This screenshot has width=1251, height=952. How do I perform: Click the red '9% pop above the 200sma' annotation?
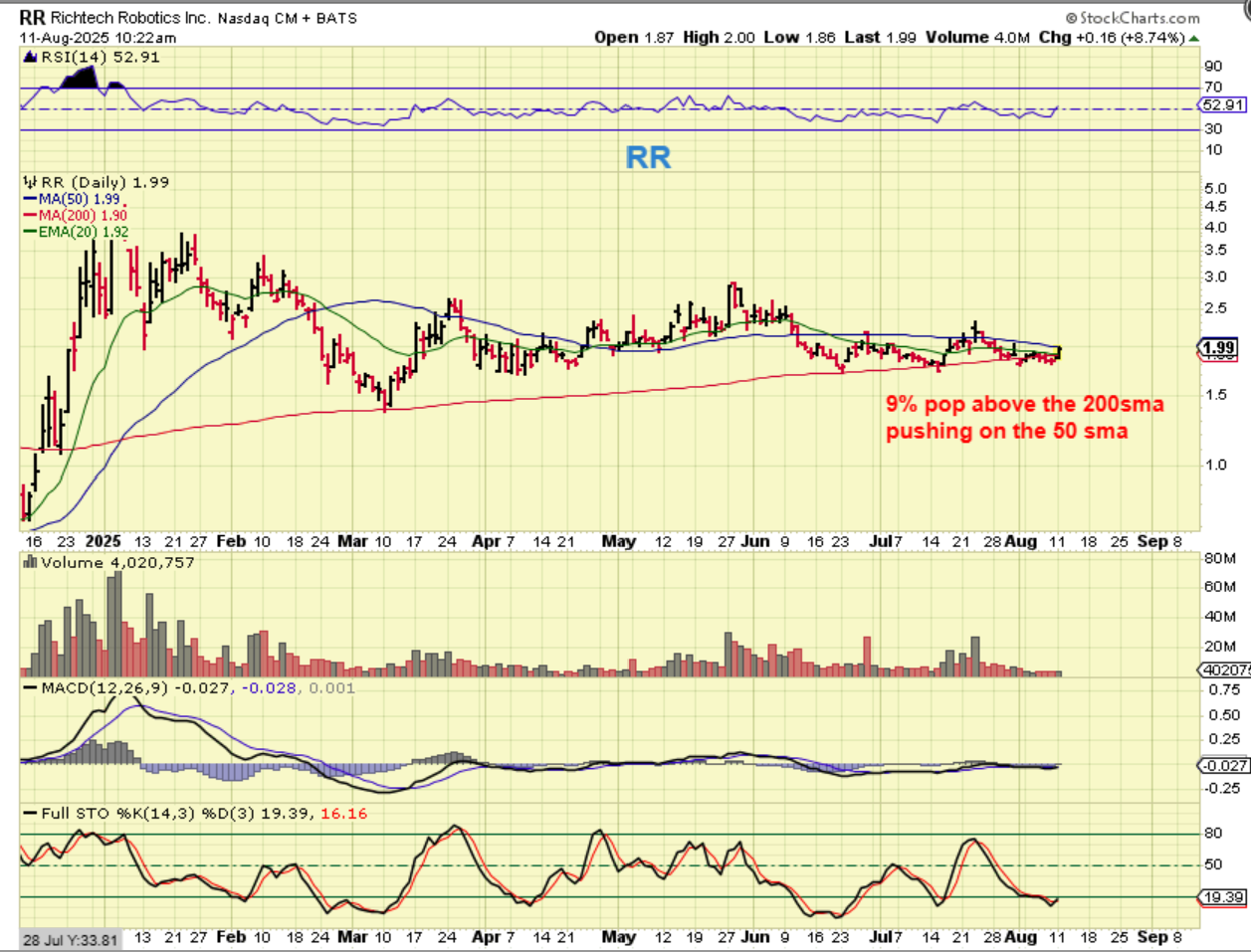[x=1024, y=404]
